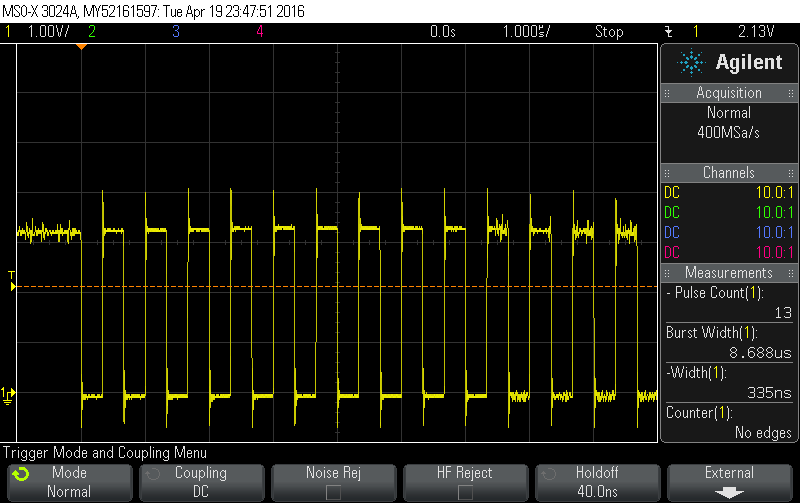The image size is (800, 503).
Task: Open the Measurements panel header
Action: (729, 273)
